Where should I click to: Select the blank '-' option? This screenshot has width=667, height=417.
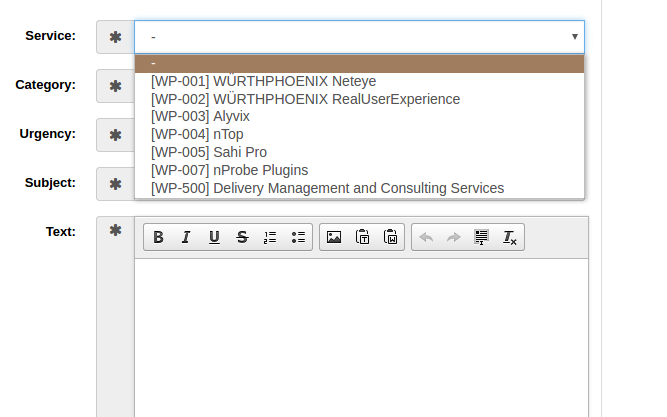click(x=359, y=64)
